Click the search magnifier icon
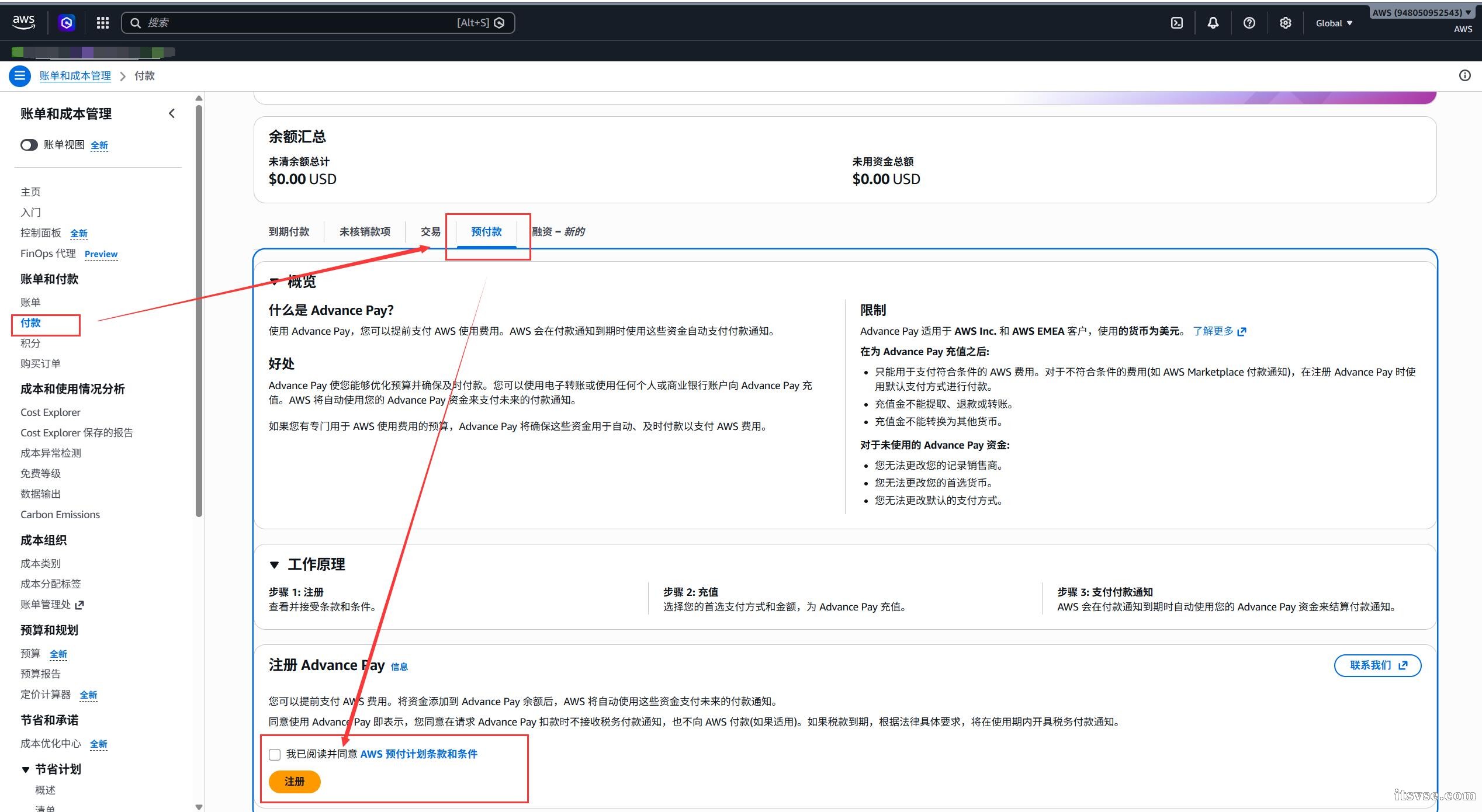The height and width of the screenshot is (812, 1482). click(136, 23)
